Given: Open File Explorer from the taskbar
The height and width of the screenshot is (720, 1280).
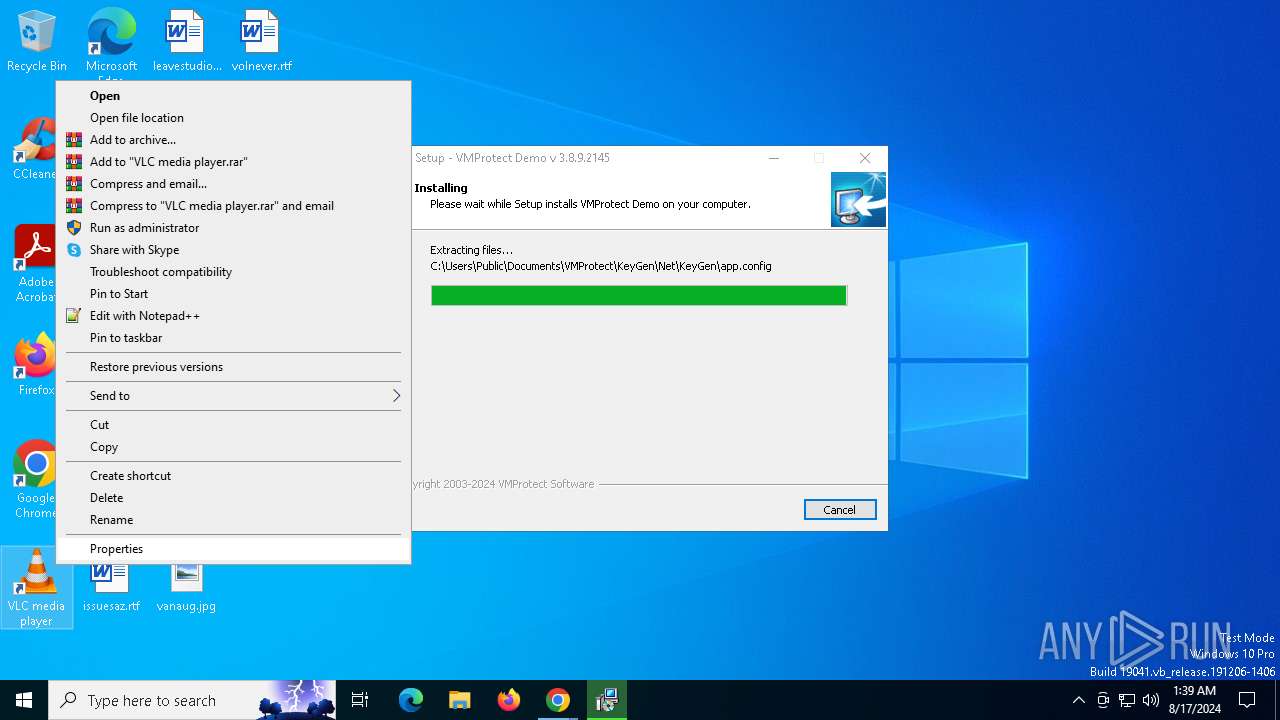Looking at the screenshot, I should point(460,700).
